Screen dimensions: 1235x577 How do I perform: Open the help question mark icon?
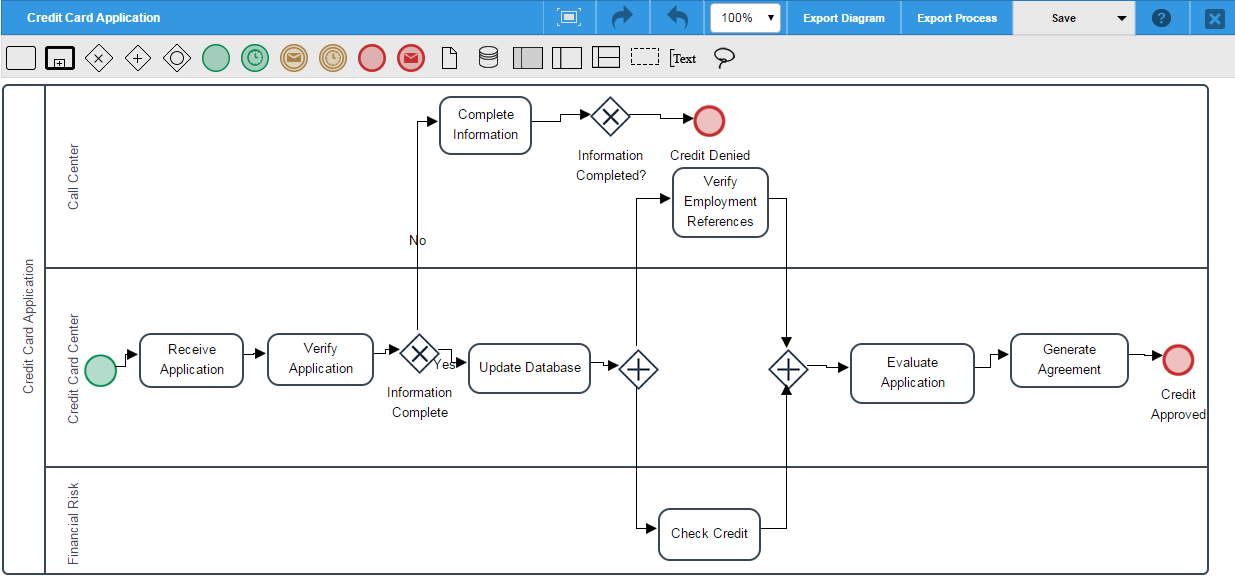coord(1161,18)
